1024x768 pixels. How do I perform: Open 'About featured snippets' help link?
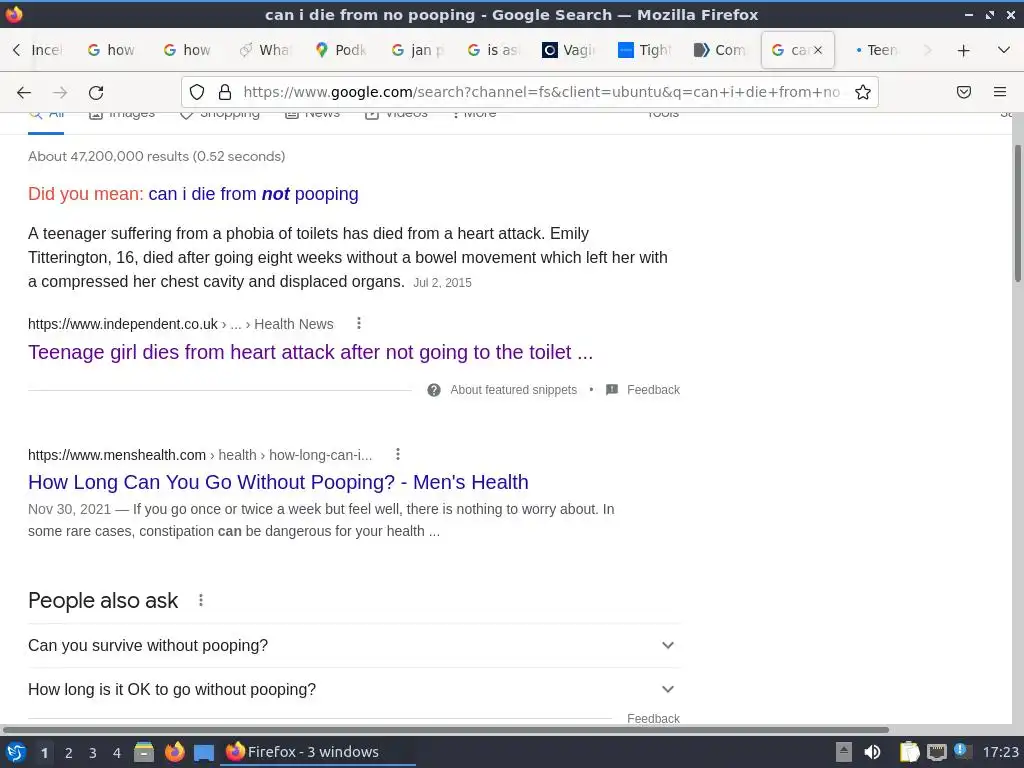[x=513, y=390]
